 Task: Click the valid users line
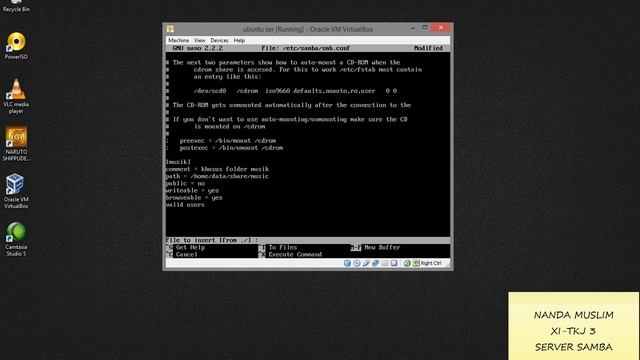click(185, 204)
